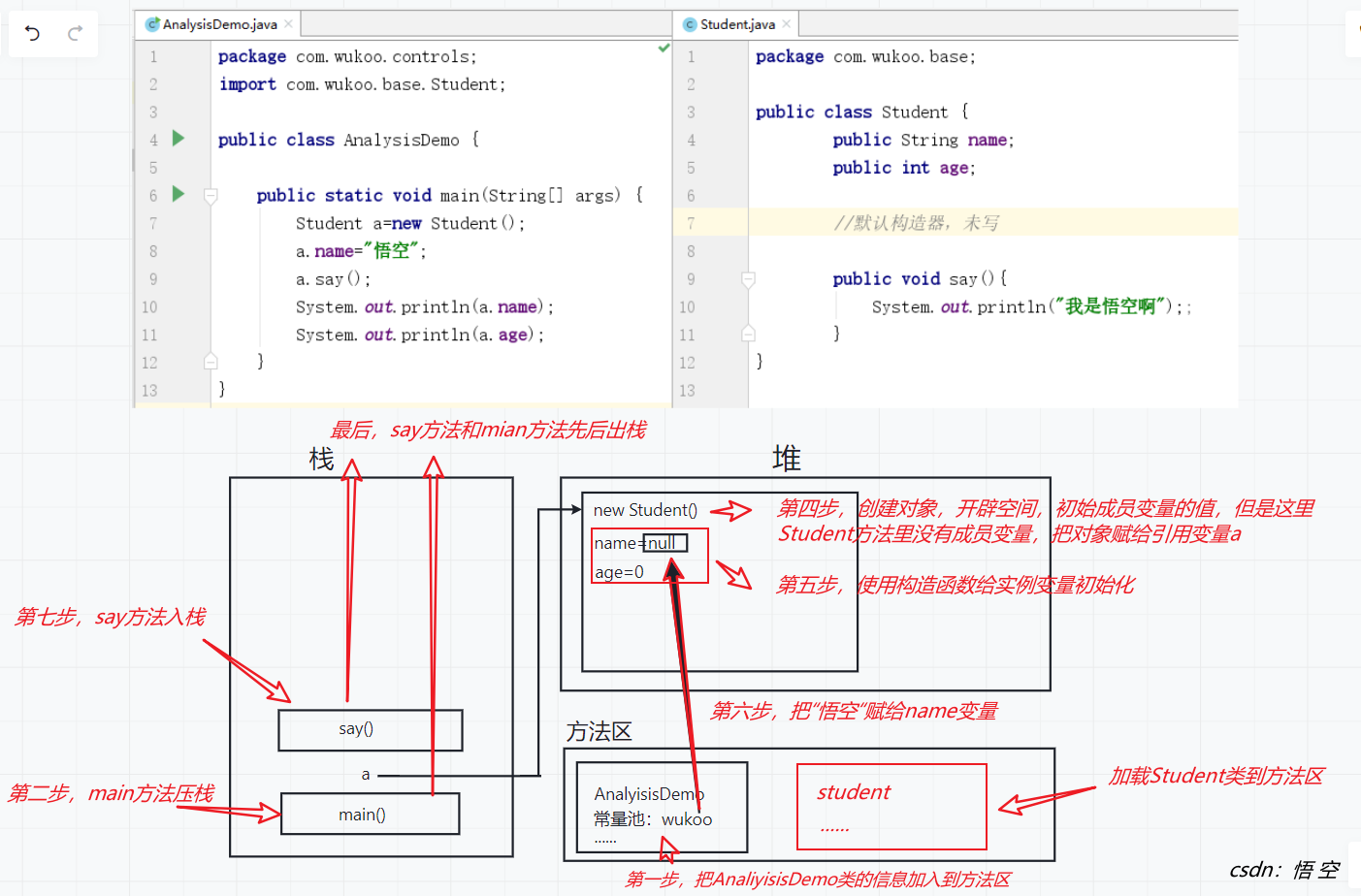Run main method from line 6 gutter arrow

178,194
